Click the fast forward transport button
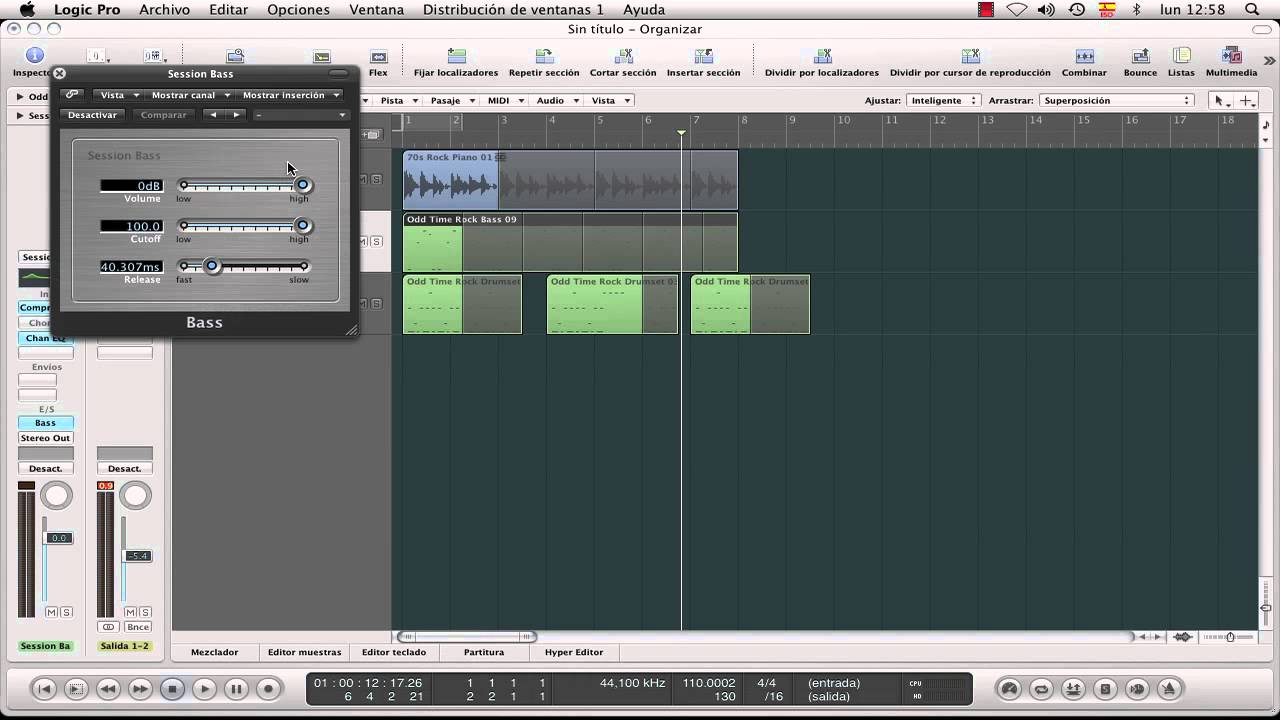This screenshot has height=720, width=1280. [140, 689]
